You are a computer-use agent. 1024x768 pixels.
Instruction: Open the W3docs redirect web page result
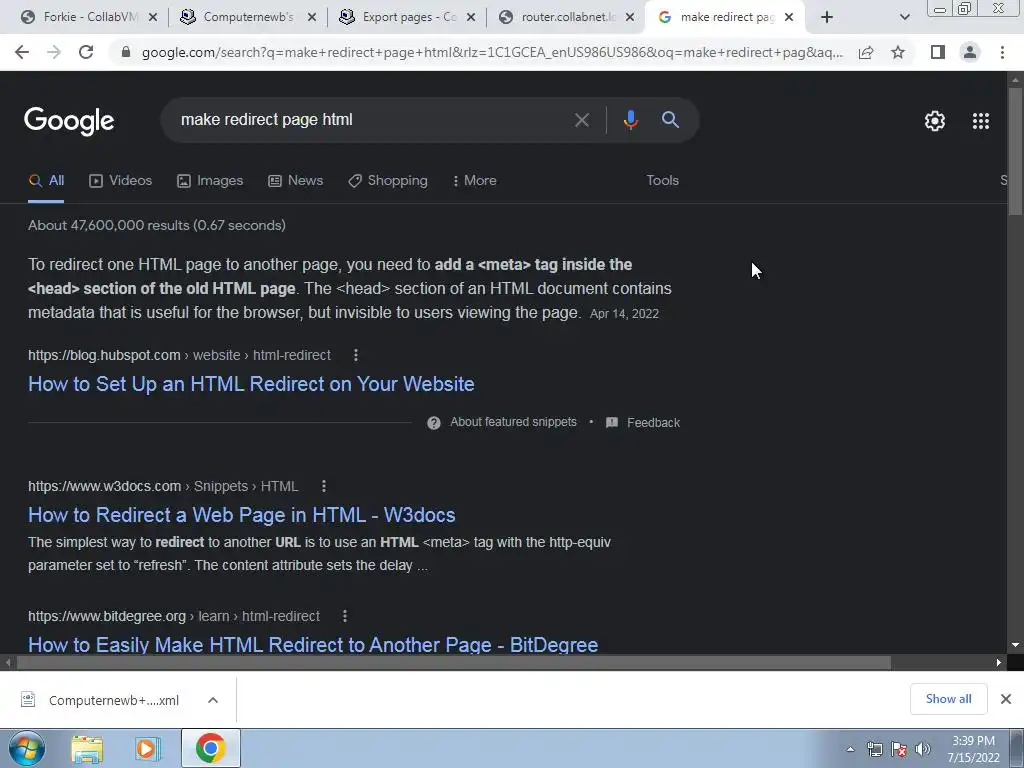242,515
